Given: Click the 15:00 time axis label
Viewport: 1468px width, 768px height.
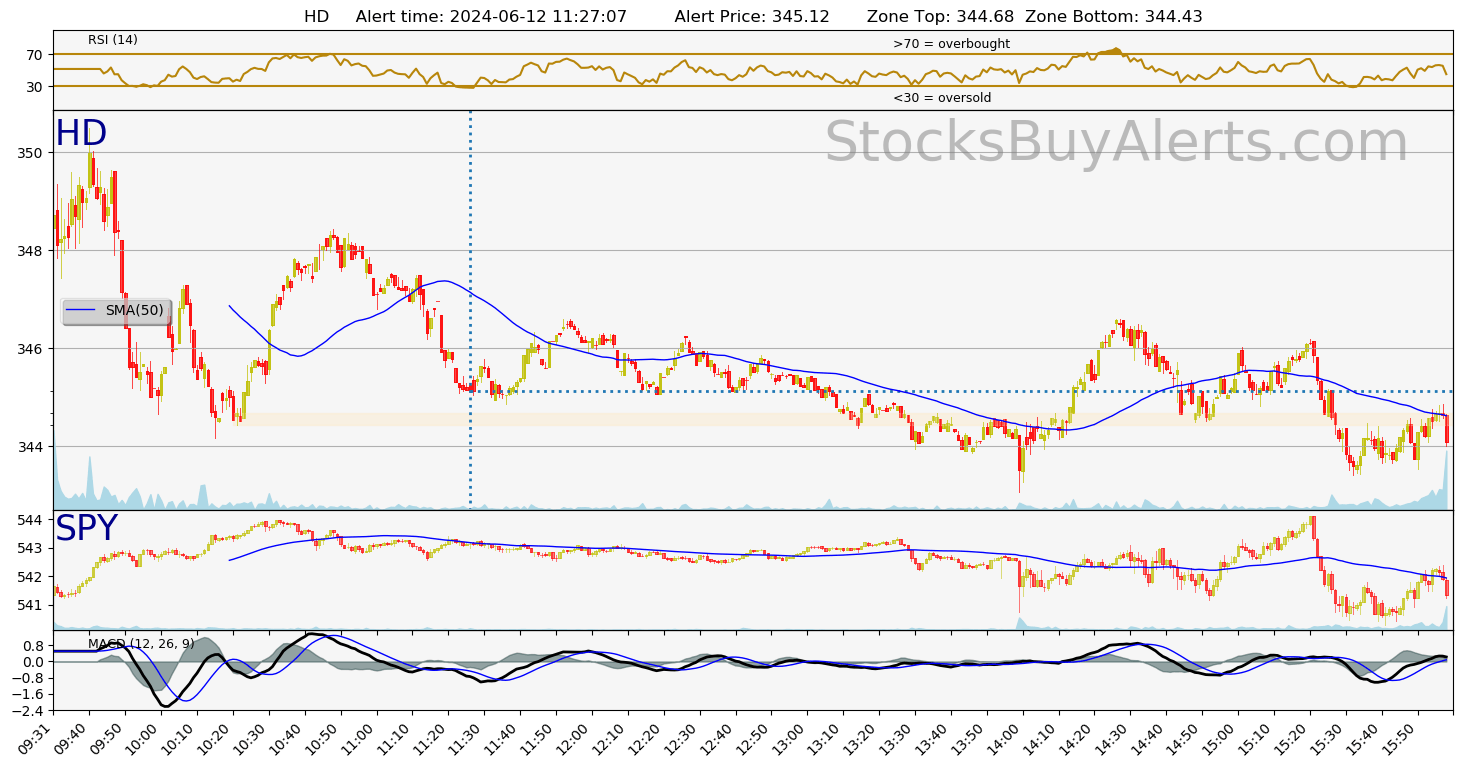Looking at the screenshot, I should pyautogui.click(x=1222, y=738).
